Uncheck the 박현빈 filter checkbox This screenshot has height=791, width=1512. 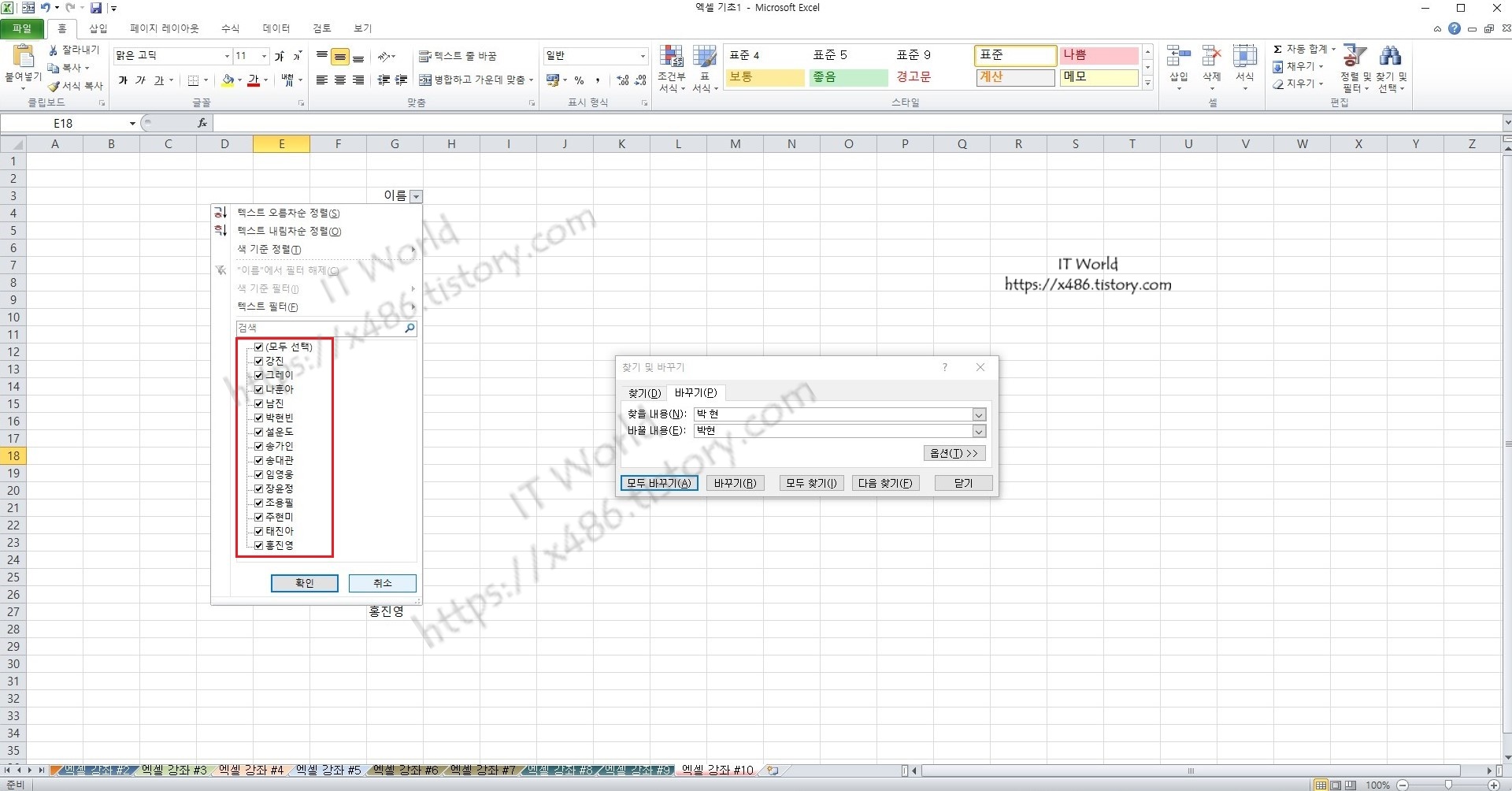pyautogui.click(x=258, y=418)
